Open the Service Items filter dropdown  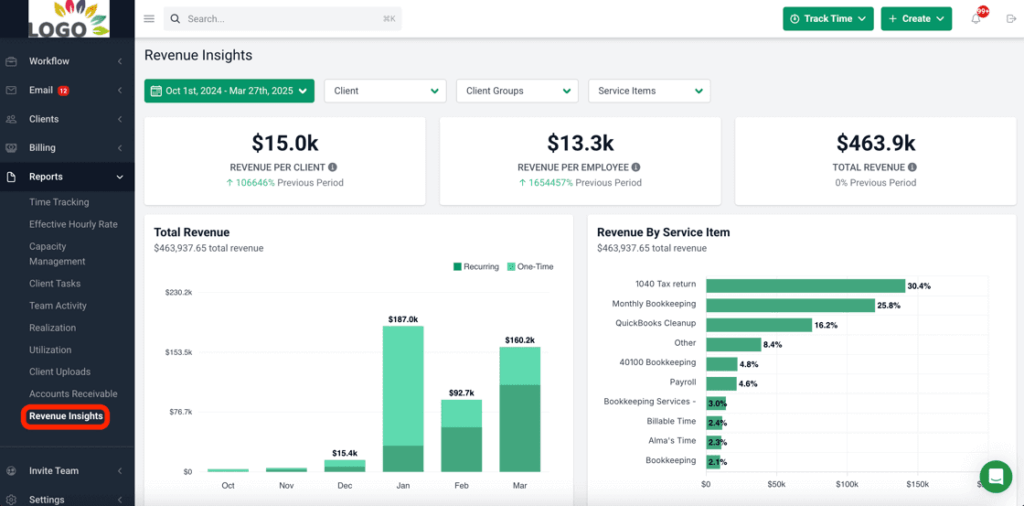pos(649,91)
